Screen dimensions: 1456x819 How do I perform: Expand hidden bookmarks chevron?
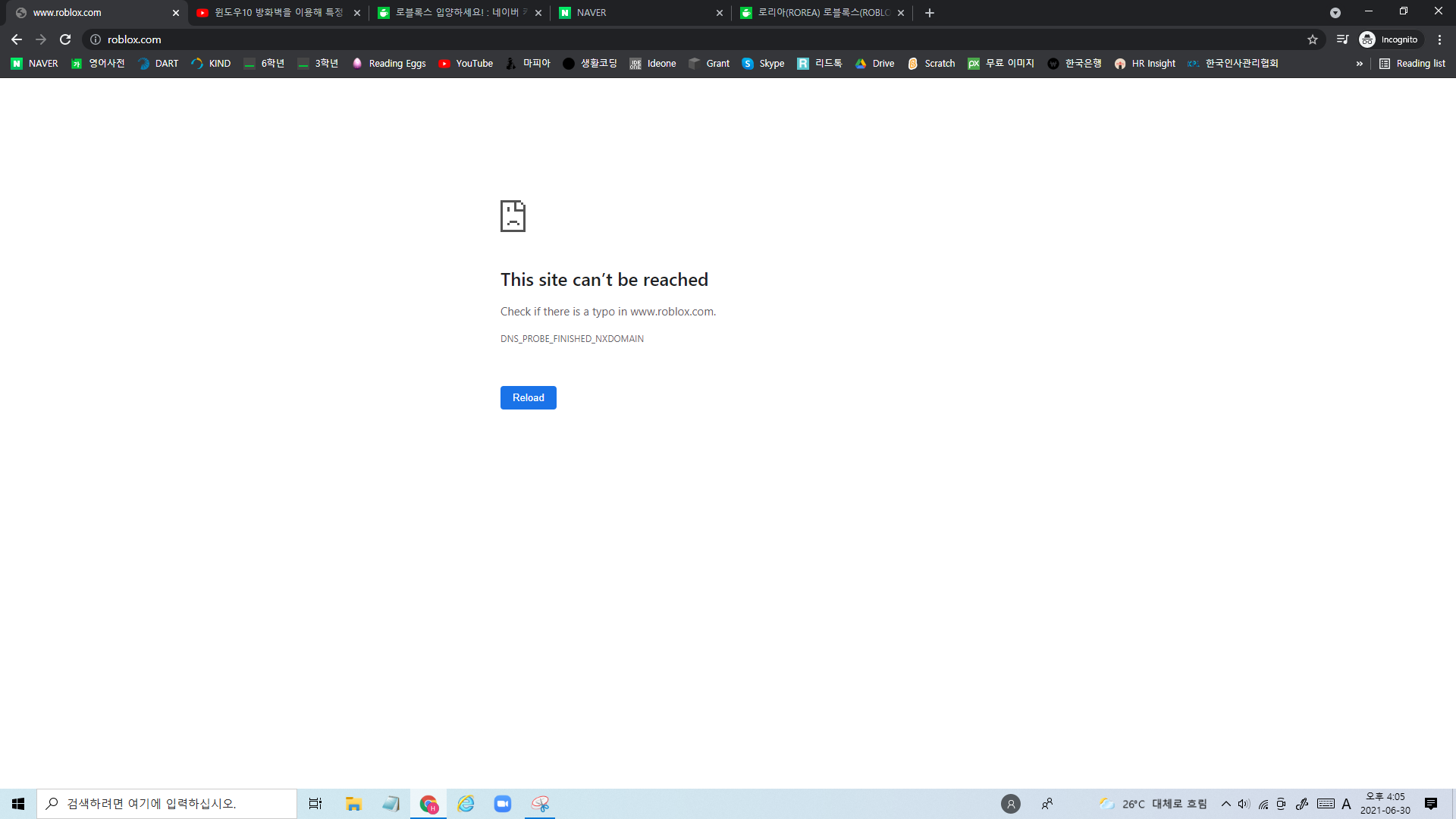point(1360,64)
